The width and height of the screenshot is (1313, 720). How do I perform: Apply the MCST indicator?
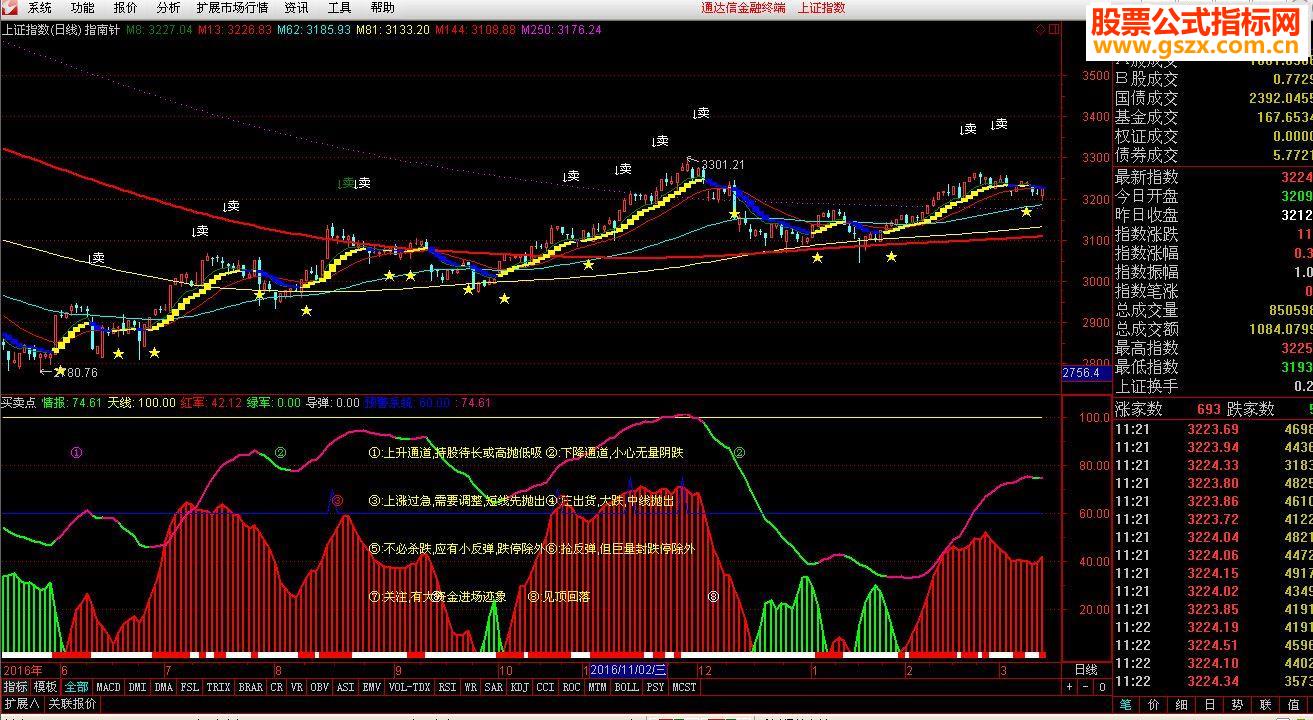pyautogui.click(x=685, y=688)
